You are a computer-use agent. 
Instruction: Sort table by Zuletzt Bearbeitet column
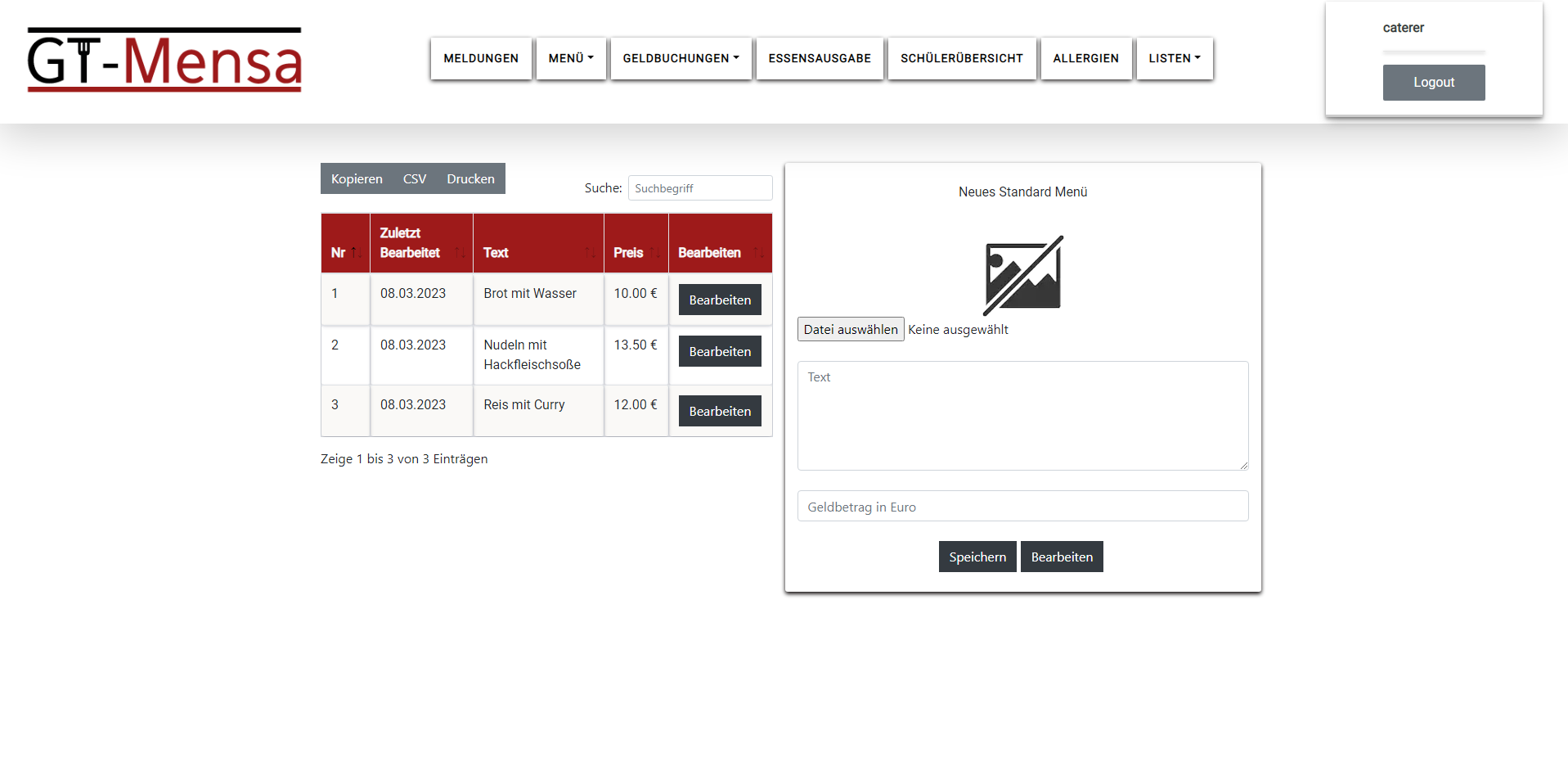(420, 243)
